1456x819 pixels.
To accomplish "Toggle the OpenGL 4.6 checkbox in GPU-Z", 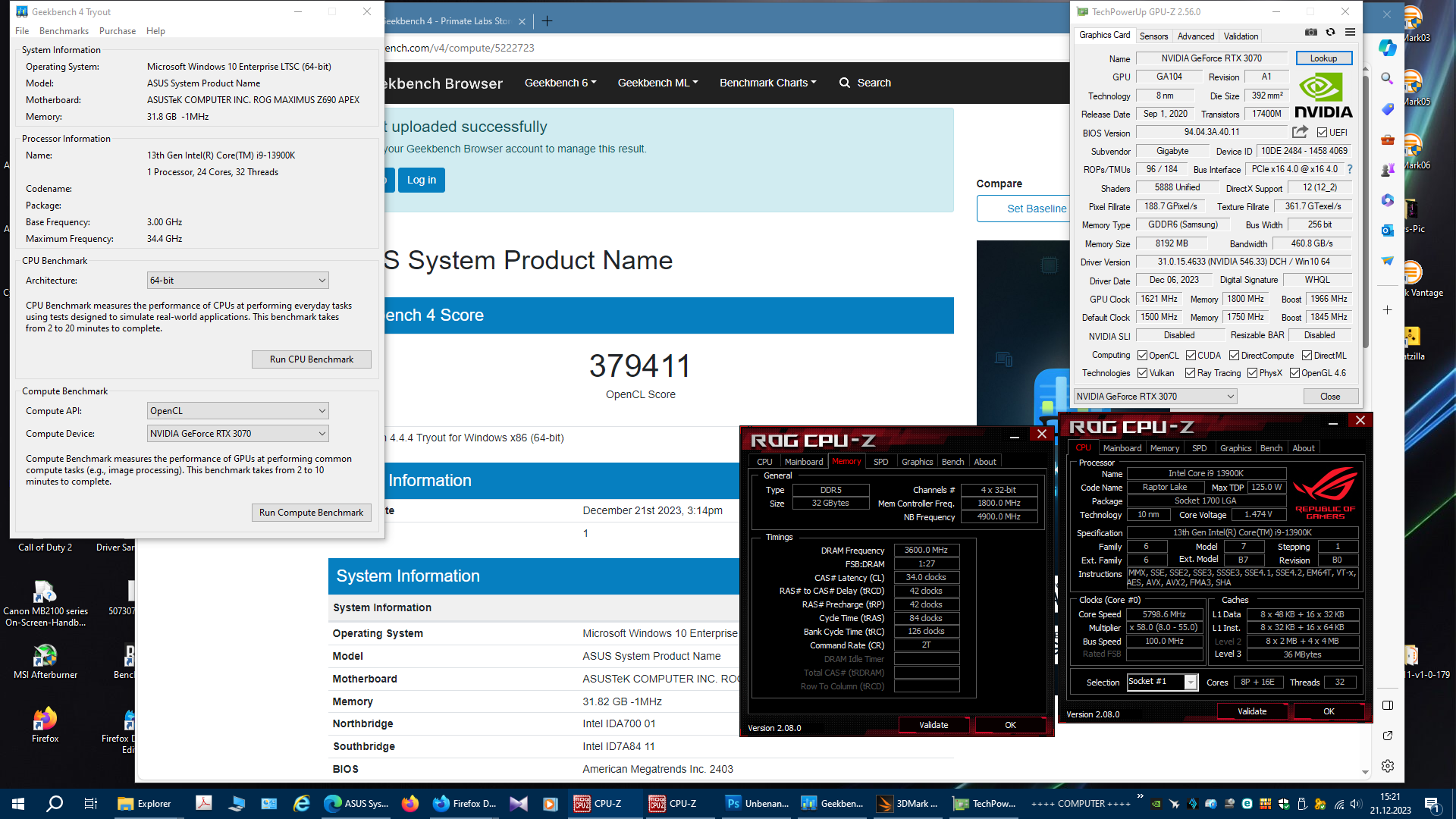I will pos(1294,373).
